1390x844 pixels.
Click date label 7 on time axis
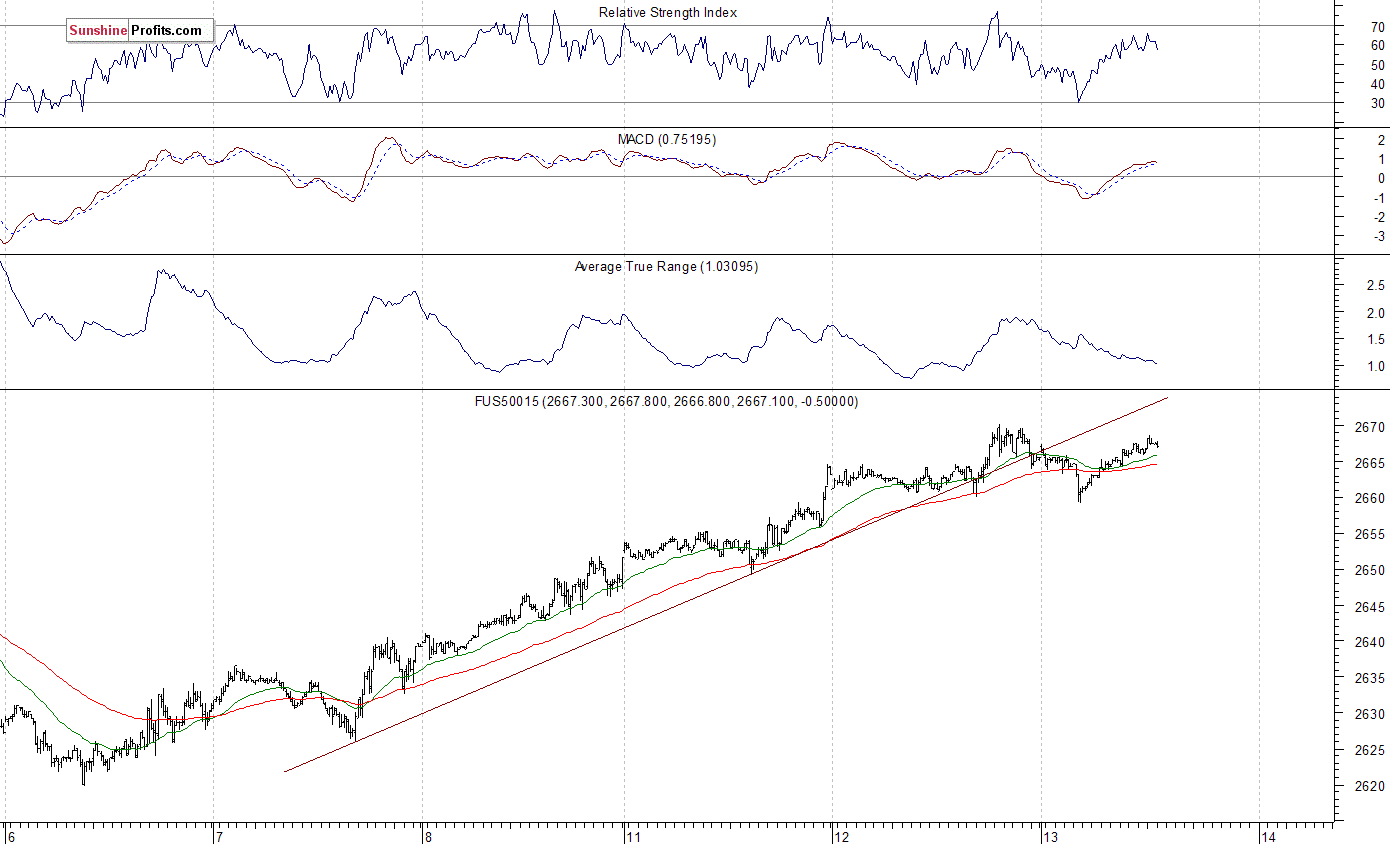point(217,836)
